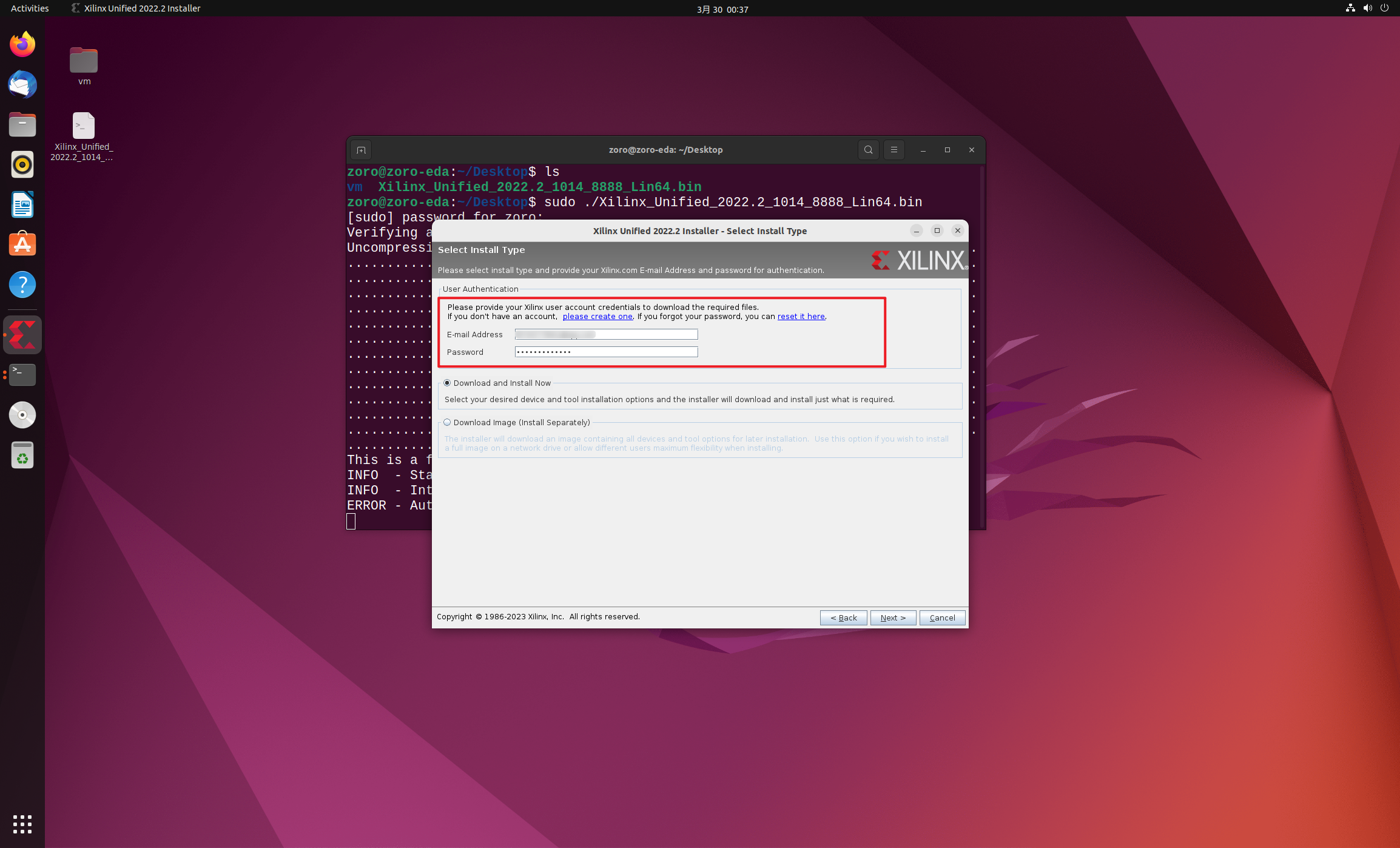Open a new tab in the terminal window
The height and width of the screenshot is (848, 1400).
pyautogui.click(x=361, y=150)
